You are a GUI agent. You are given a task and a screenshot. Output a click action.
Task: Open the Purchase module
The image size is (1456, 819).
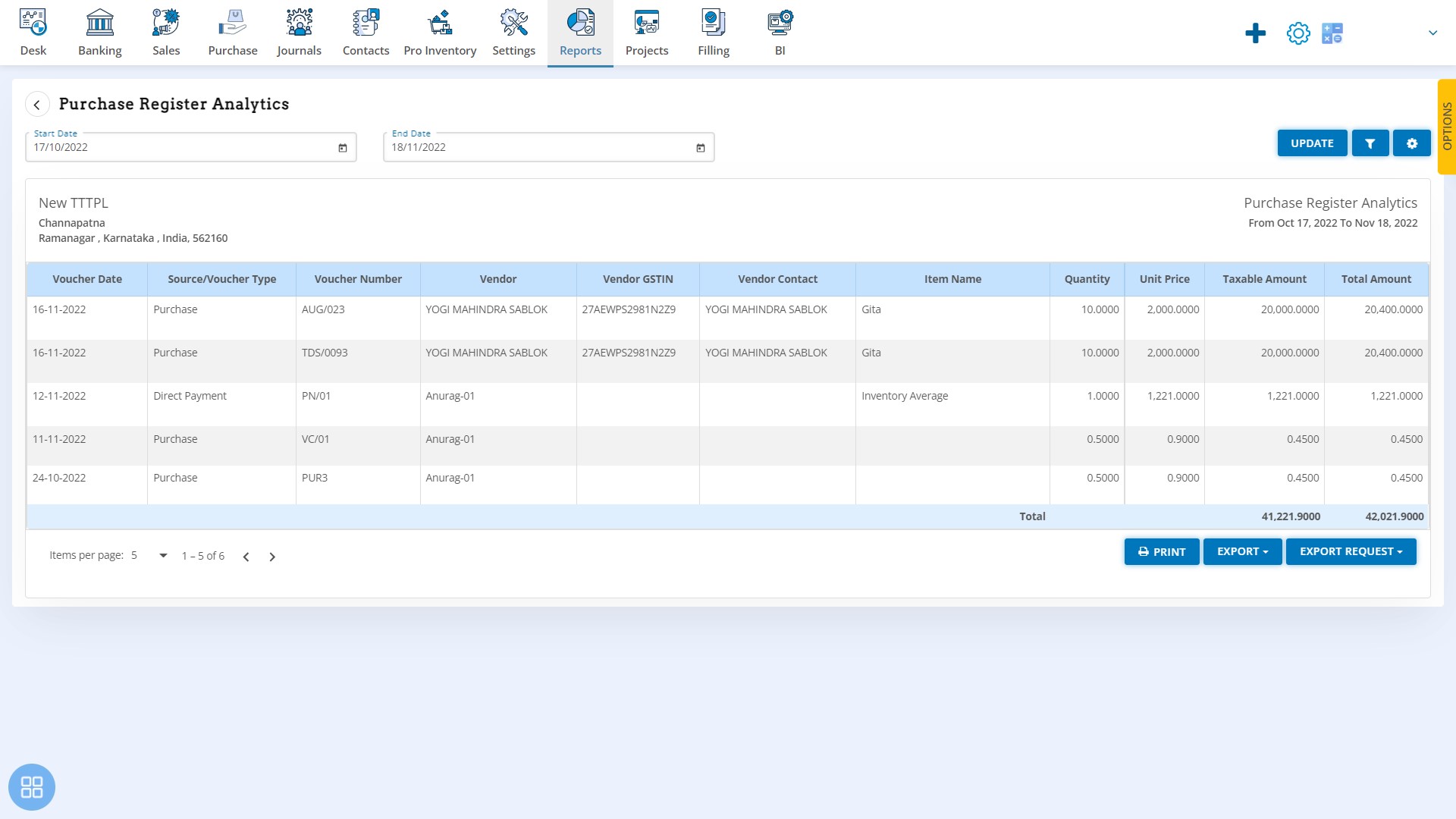coord(233,33)
